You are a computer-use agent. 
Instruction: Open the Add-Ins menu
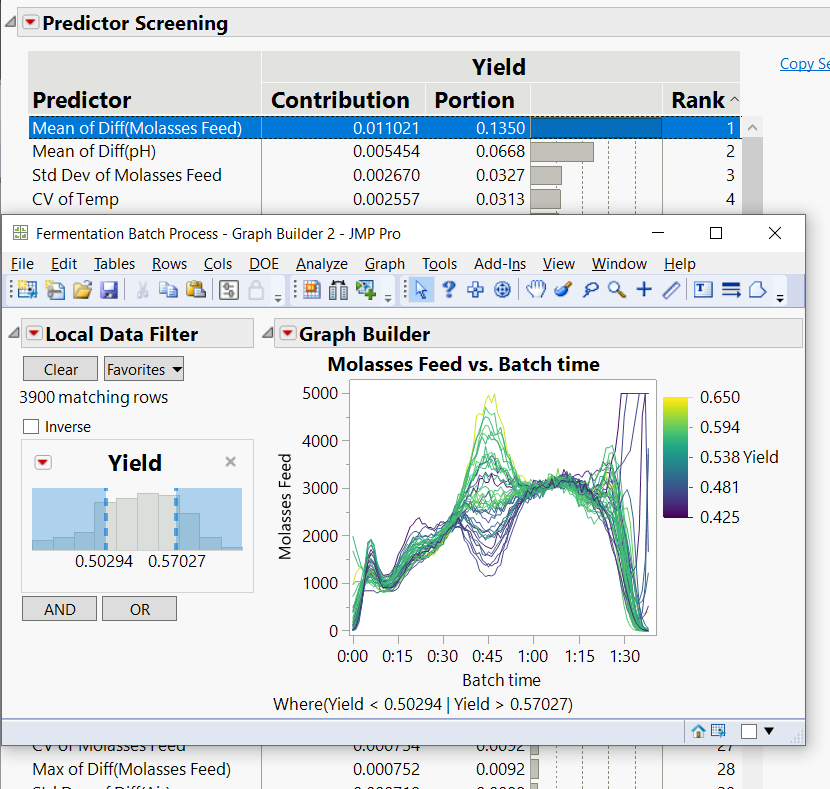point(499,264)
